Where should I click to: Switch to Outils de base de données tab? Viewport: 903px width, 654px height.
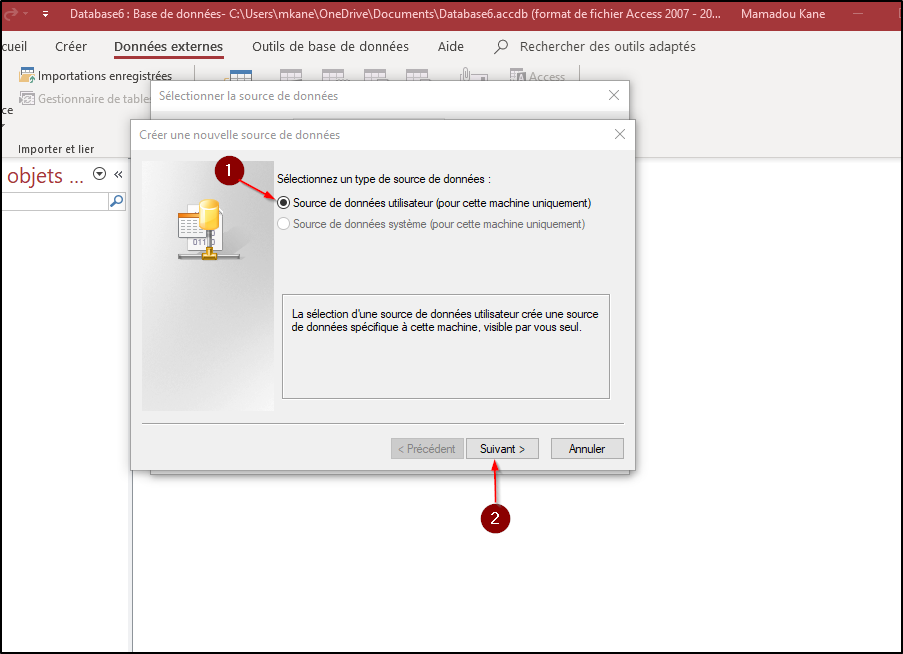click(x=330, y=47)
